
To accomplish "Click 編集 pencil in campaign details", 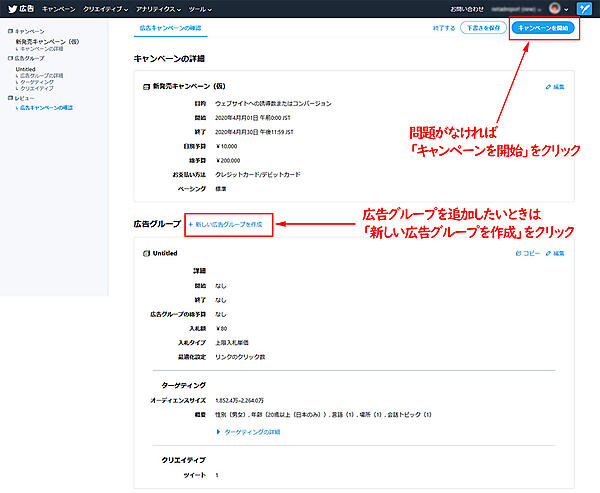I will [555, 88].
